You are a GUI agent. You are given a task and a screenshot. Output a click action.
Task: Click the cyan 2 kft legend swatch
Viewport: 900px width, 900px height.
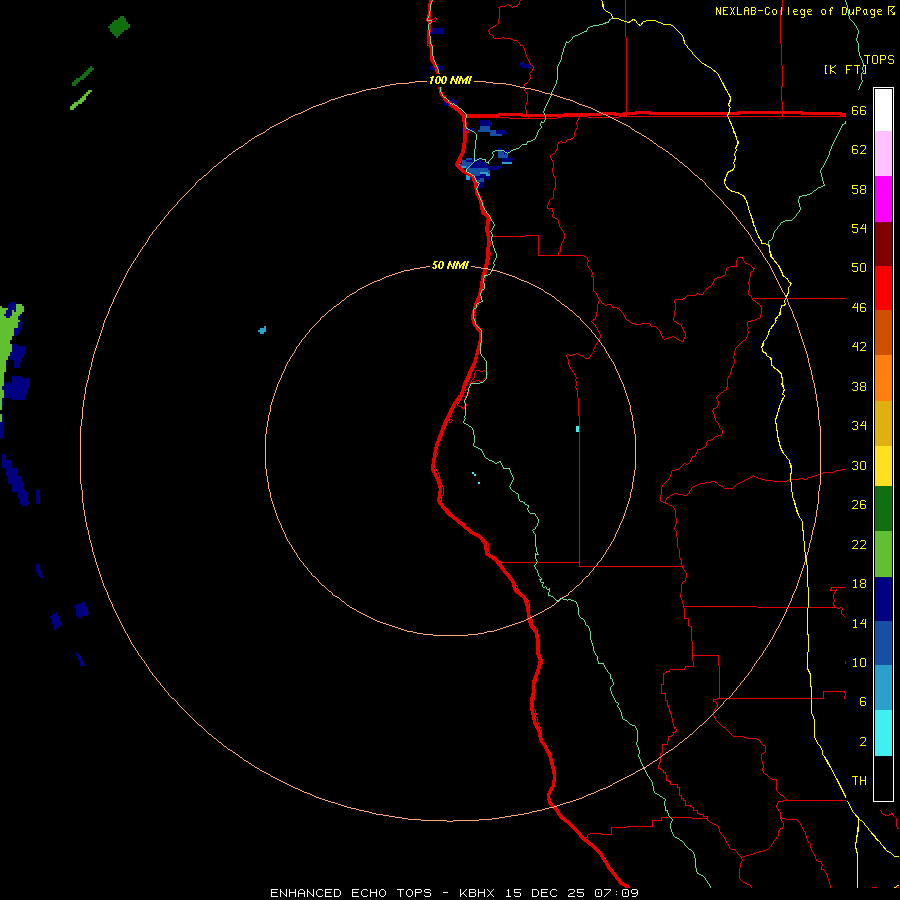click(x=883, y=733)
